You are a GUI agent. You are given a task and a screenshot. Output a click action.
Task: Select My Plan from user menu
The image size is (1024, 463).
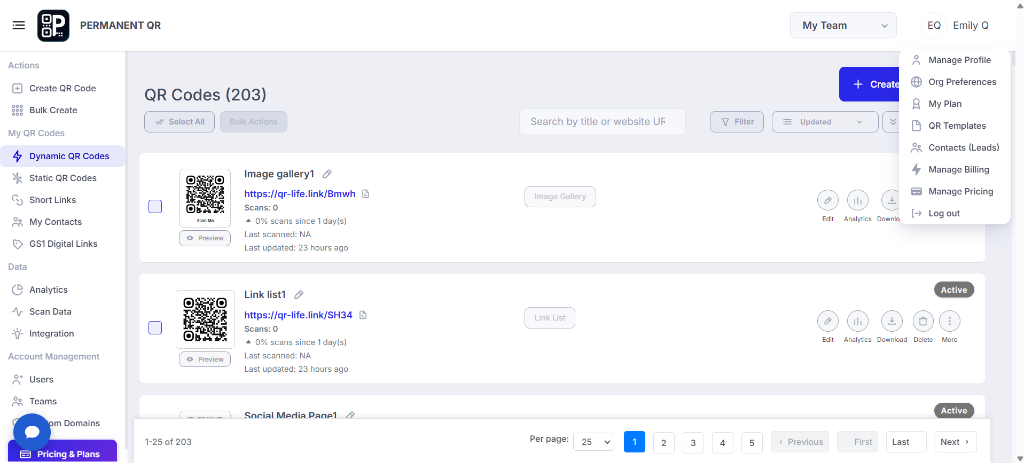[945, 104]
